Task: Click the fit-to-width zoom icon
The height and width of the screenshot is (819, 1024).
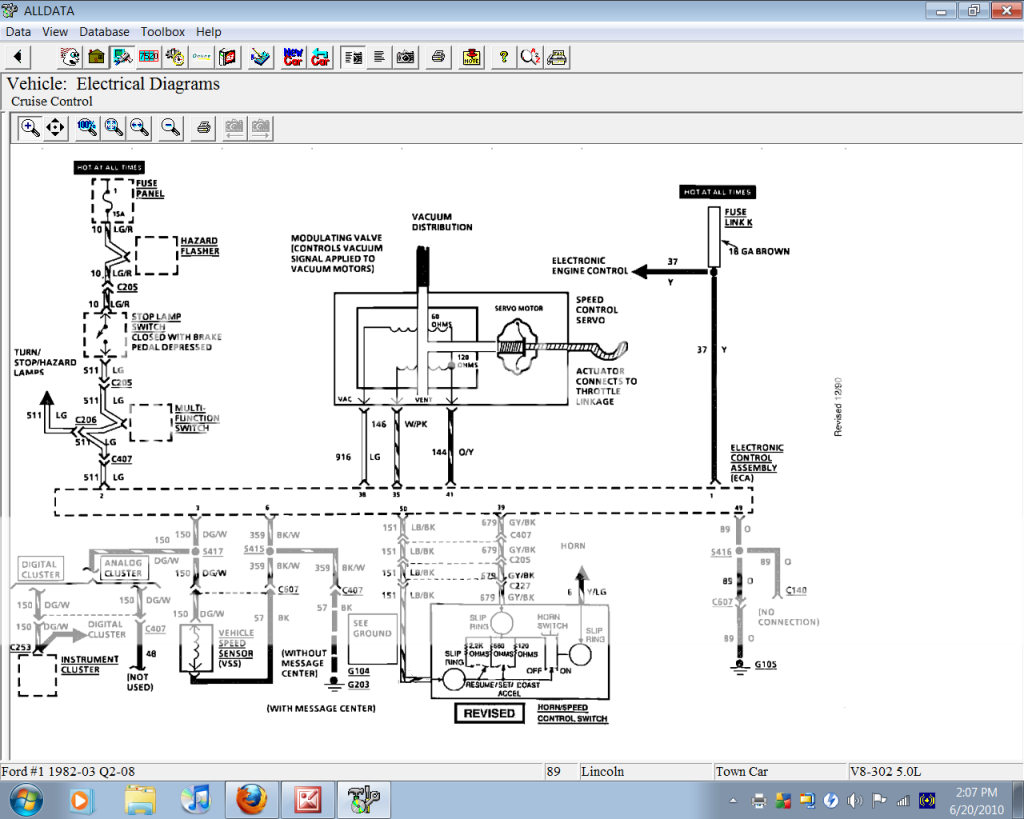Action: coord(138,127)
